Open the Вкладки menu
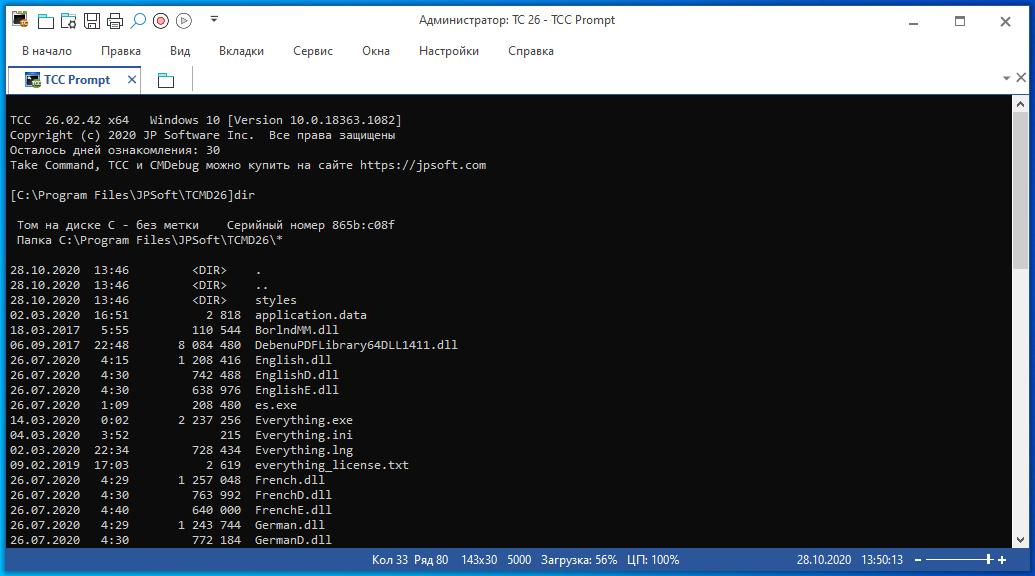Viewport: 1035px width, 576px height. tap(241, 51)
